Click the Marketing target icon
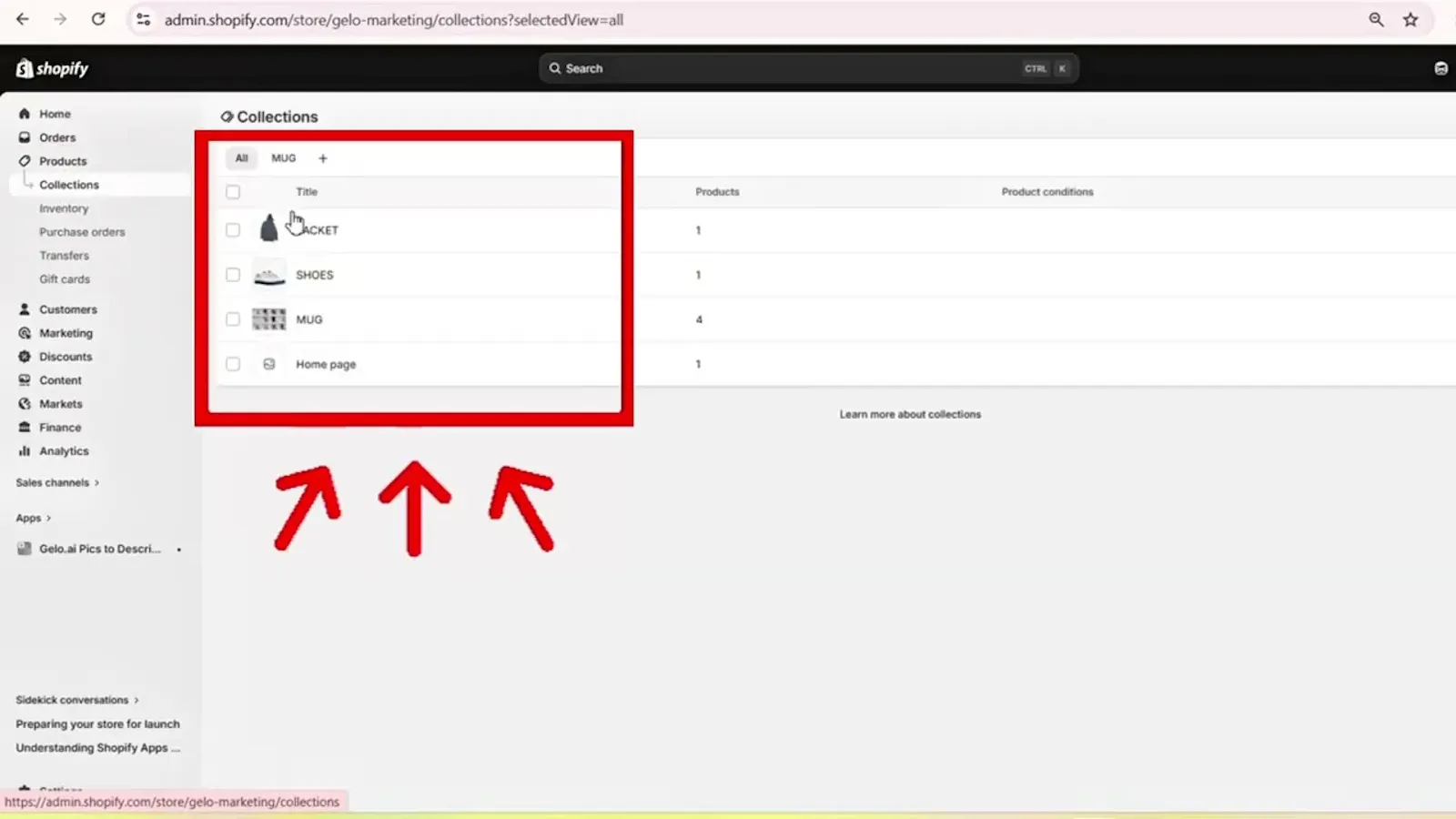The width and height of the screenshot is (1456, 819). (x=25, y=333)
